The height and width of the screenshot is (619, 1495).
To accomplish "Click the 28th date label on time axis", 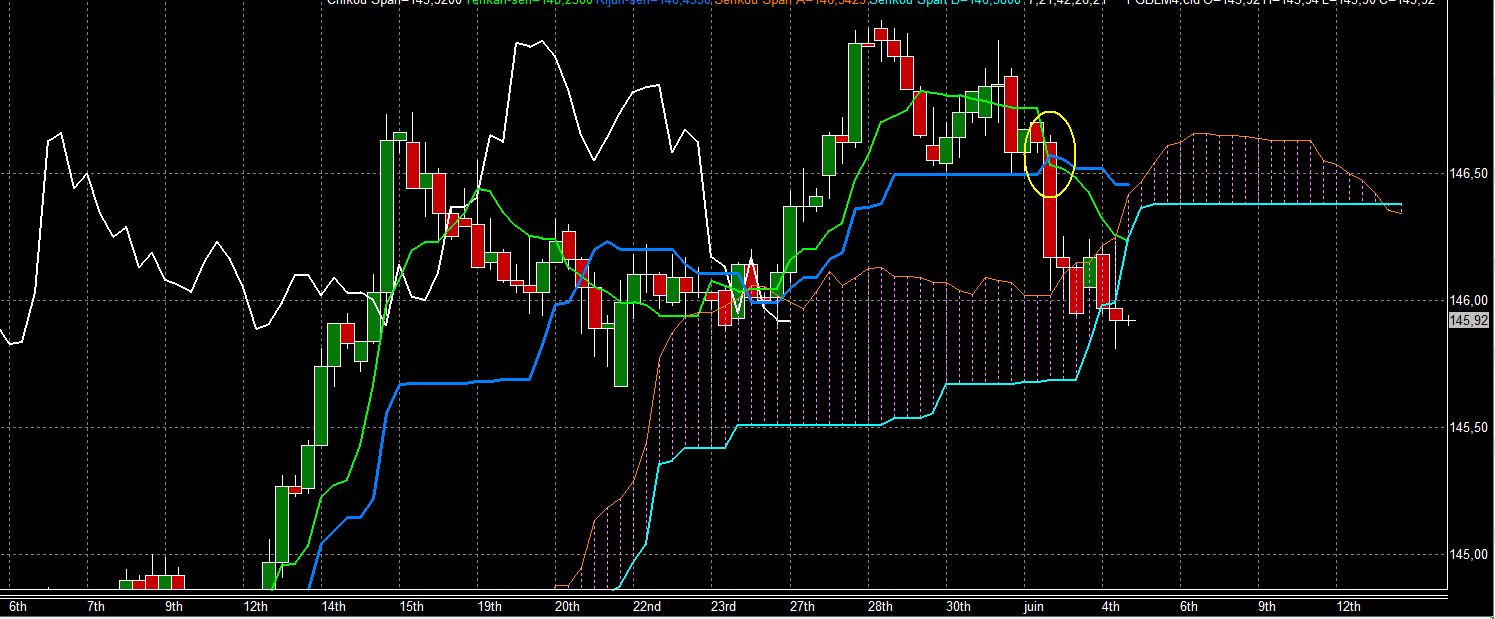I will click(881, 607).
